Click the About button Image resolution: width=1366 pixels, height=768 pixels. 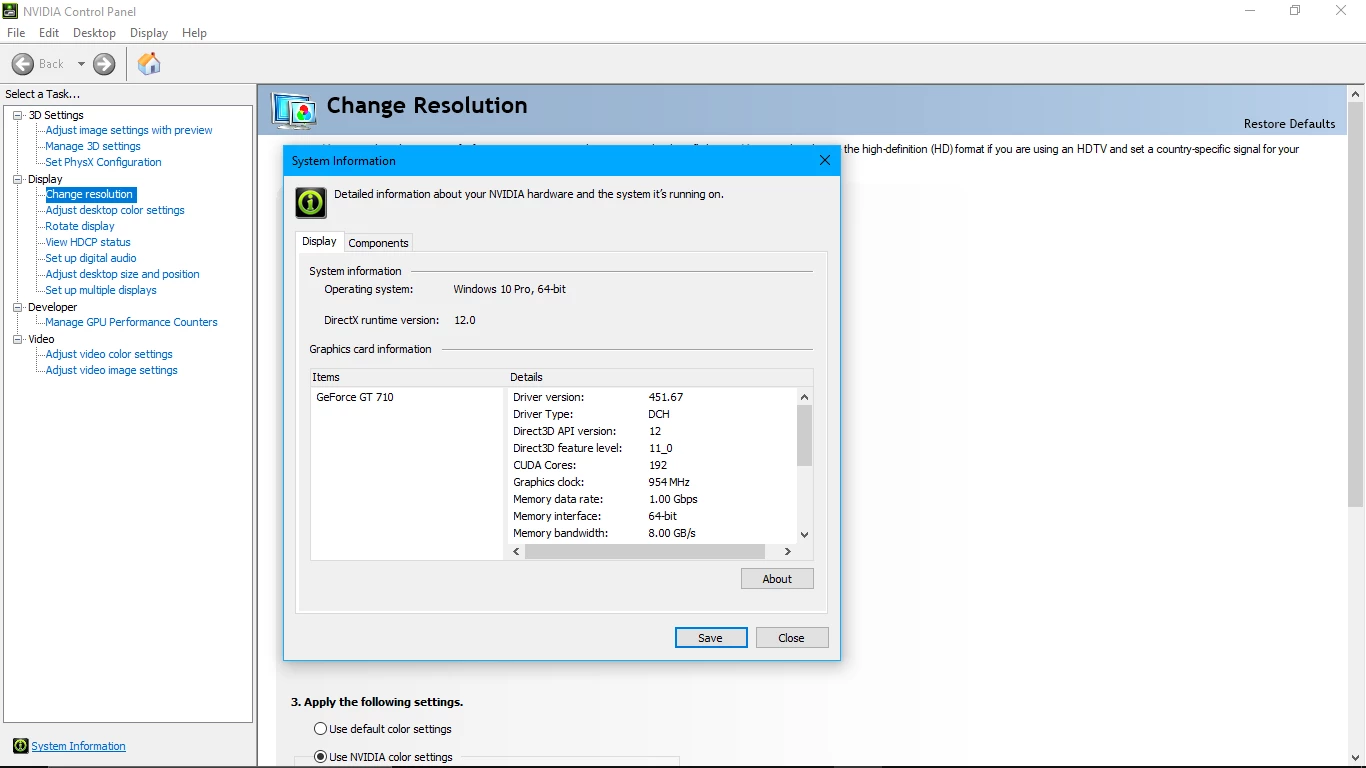point(777,579)
